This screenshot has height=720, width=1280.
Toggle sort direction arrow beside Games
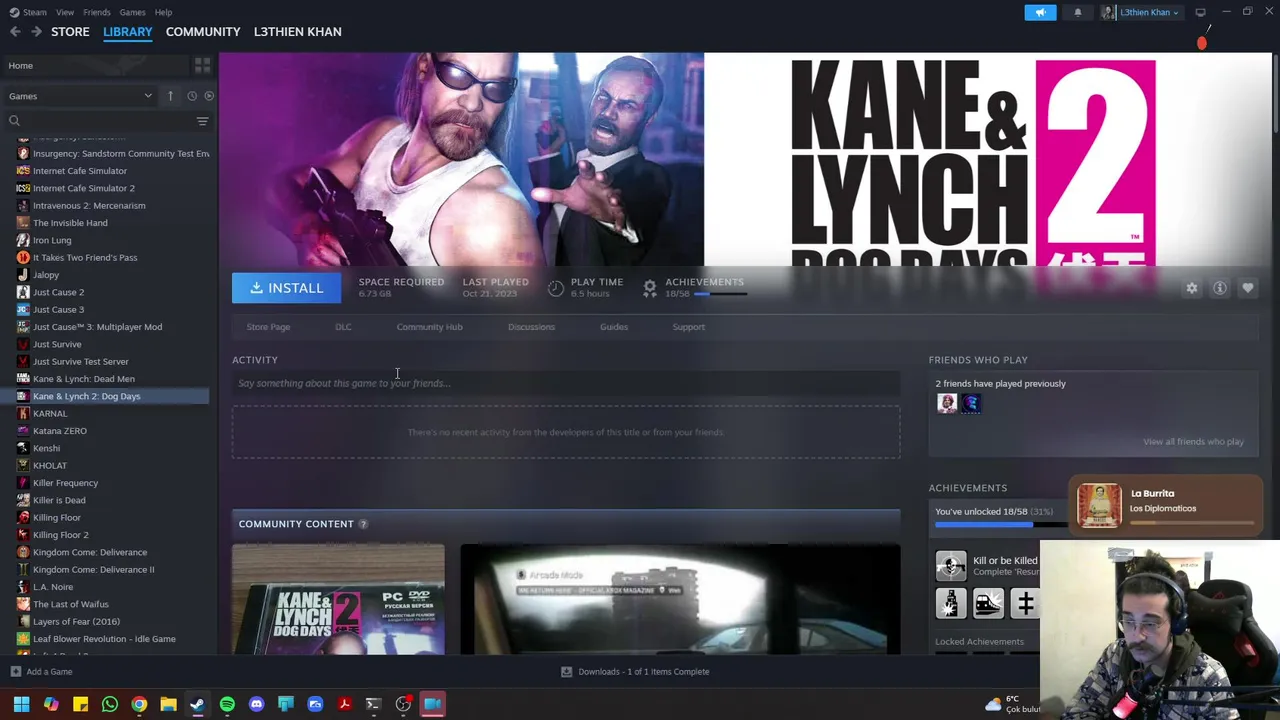point(170,96)
